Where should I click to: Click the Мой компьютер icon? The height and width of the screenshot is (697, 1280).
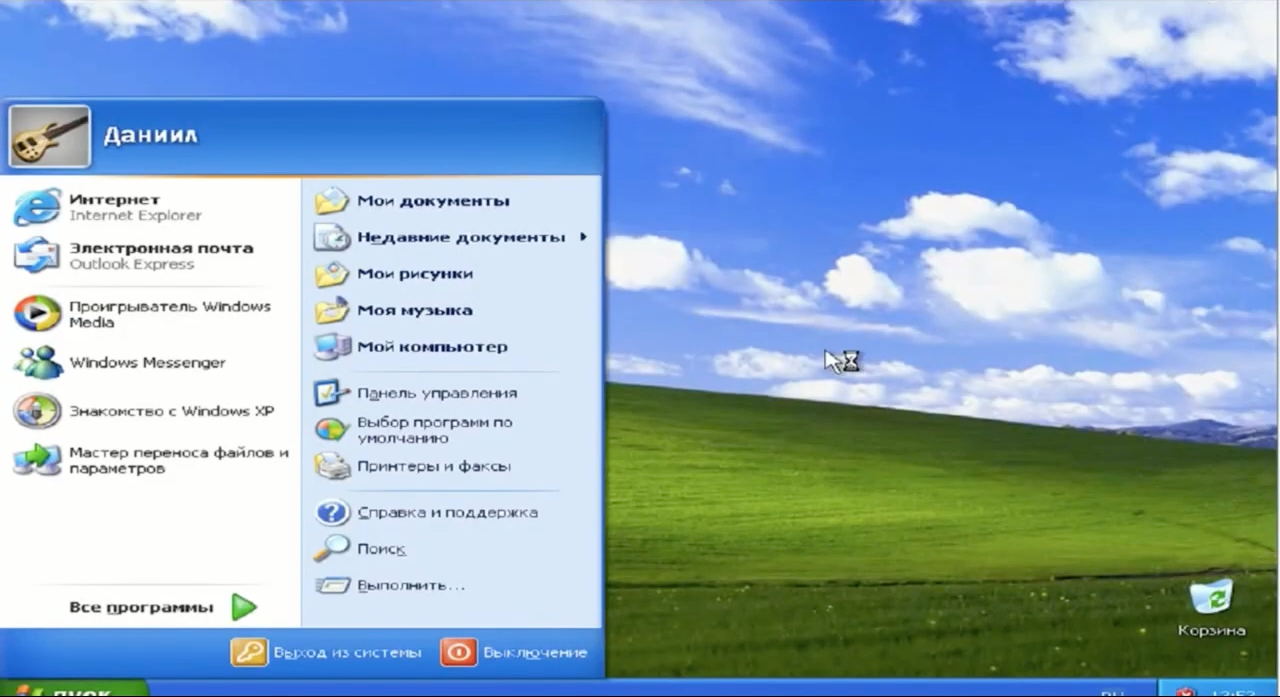click(x=332, y=347)
